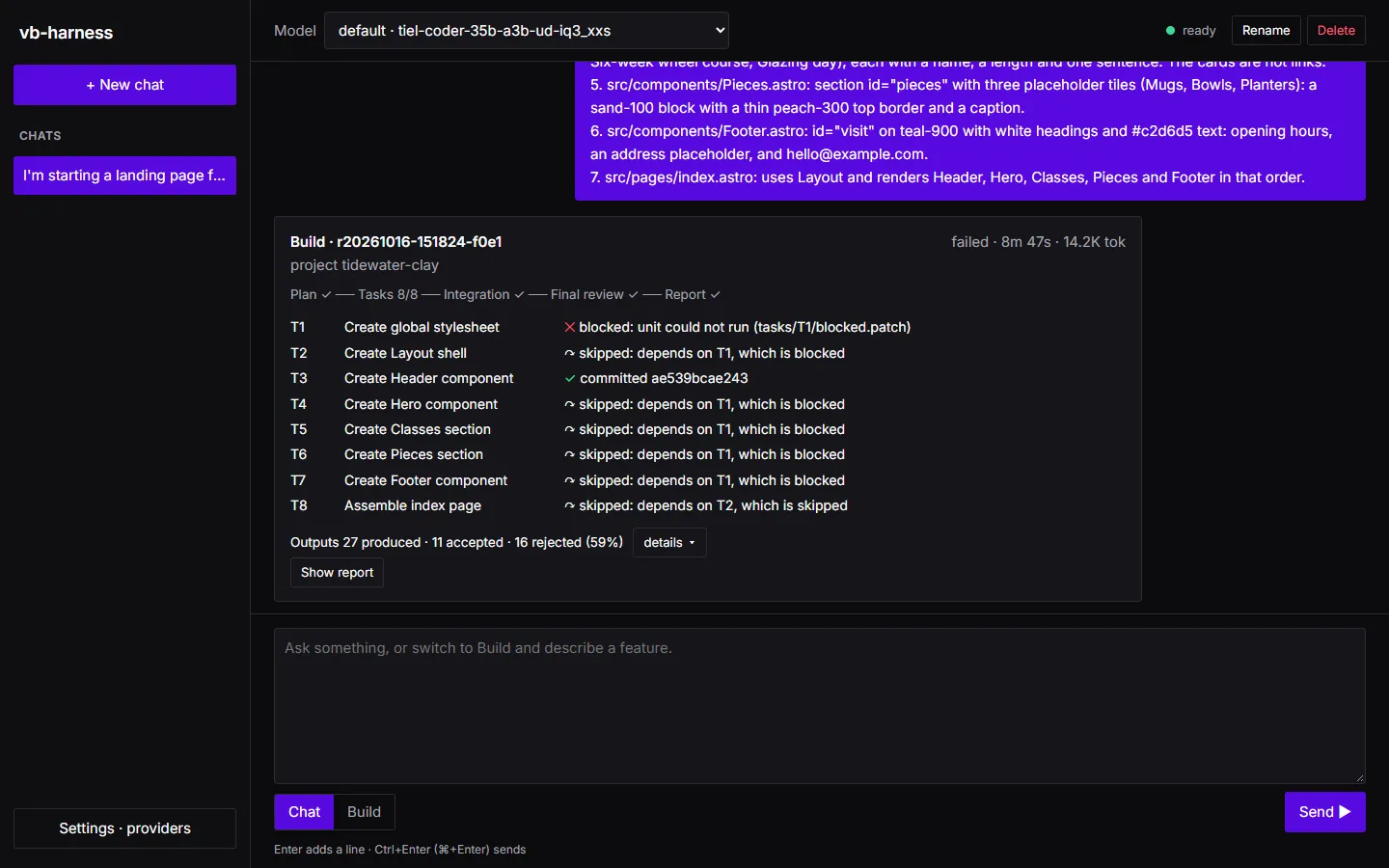Click the red blocked X icon for T1
The height and width of the screenshot is (868, 1389).
pos(570,328)
